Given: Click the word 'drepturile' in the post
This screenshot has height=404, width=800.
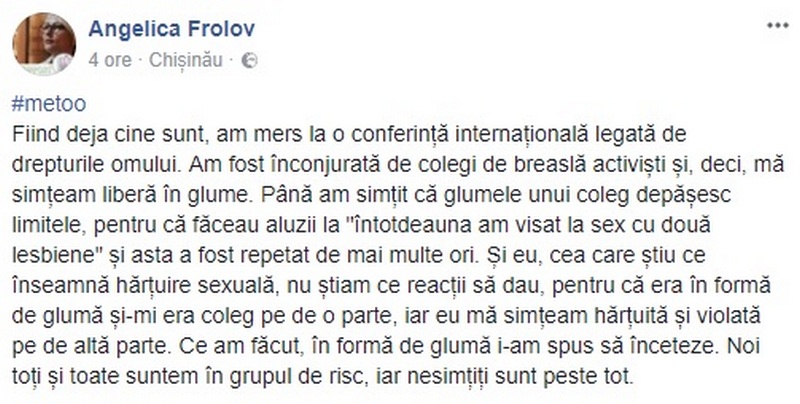Looking at the screenshot, I should point(57,165).
